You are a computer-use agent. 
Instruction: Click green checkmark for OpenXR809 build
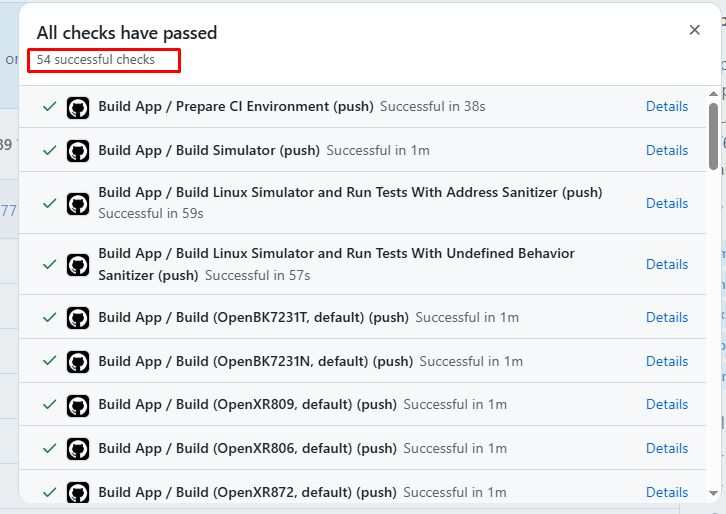(50, 405)
